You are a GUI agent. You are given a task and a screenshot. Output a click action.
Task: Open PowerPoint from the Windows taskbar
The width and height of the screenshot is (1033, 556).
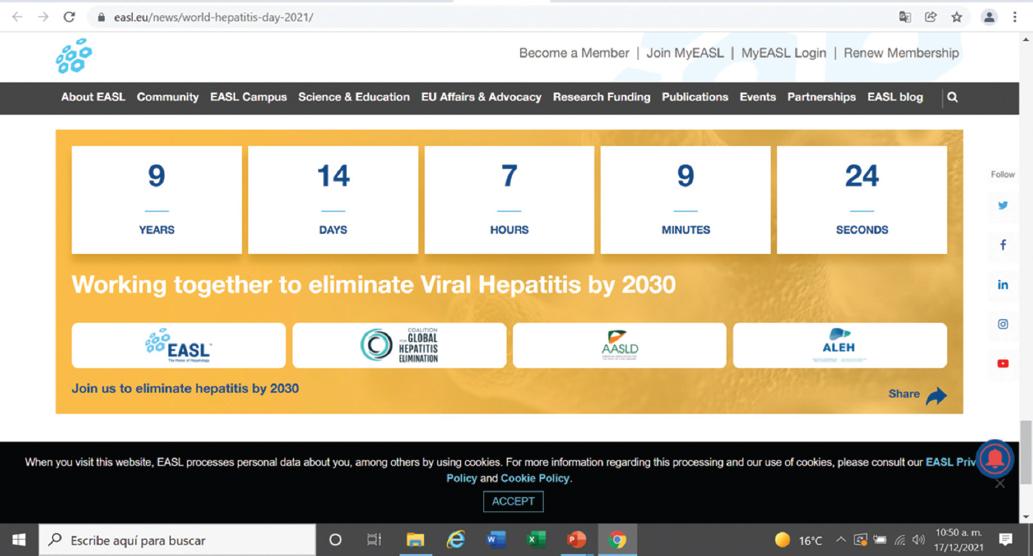pos(576,540)
